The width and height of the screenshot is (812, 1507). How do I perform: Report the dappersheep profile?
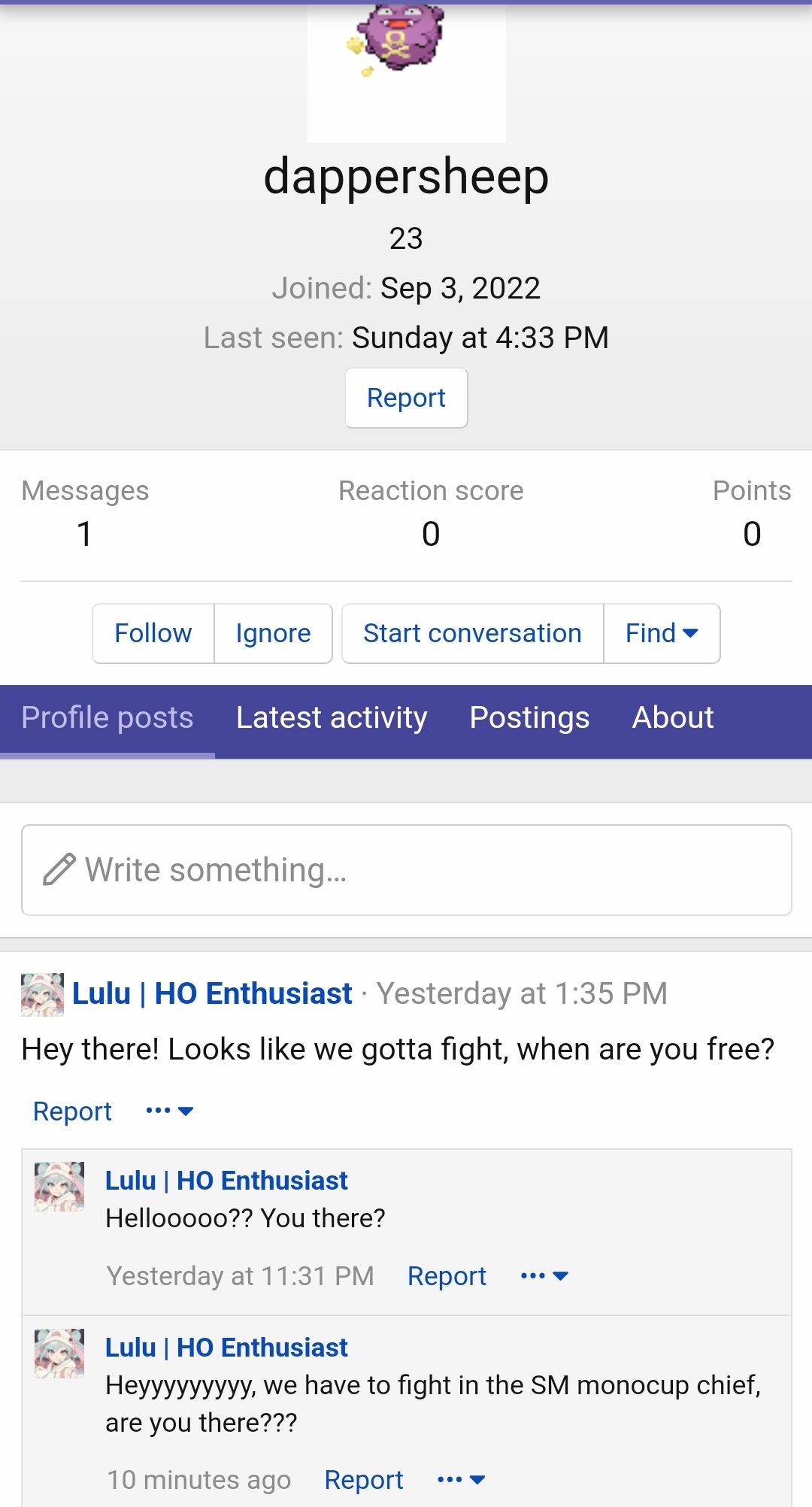tap(406, 398)
